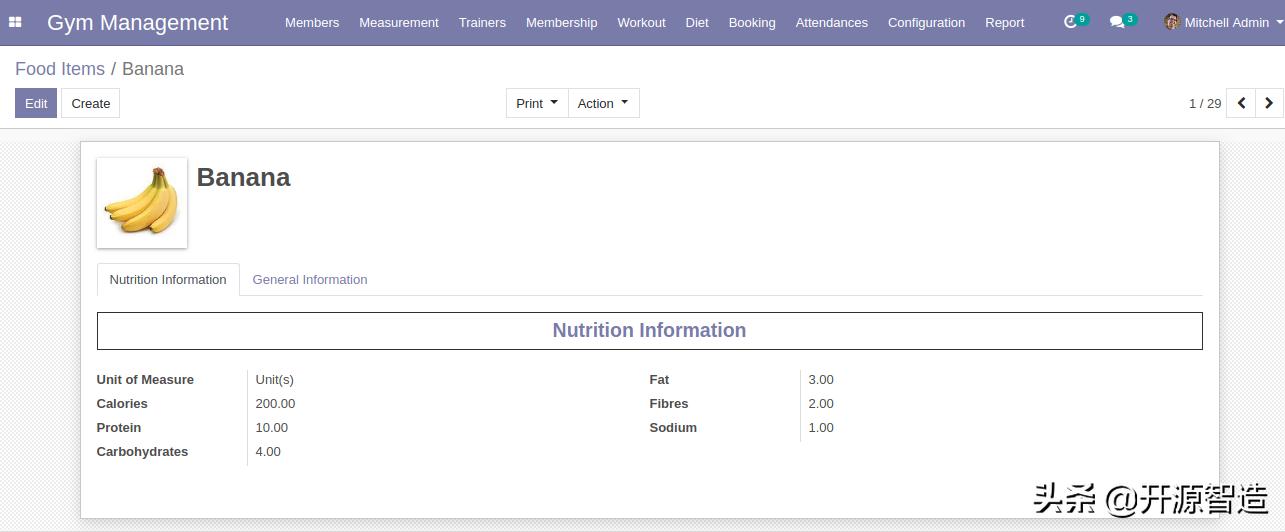Open the Diet menu
Screen dimensions: 1285x532
(x=697, y=22)
